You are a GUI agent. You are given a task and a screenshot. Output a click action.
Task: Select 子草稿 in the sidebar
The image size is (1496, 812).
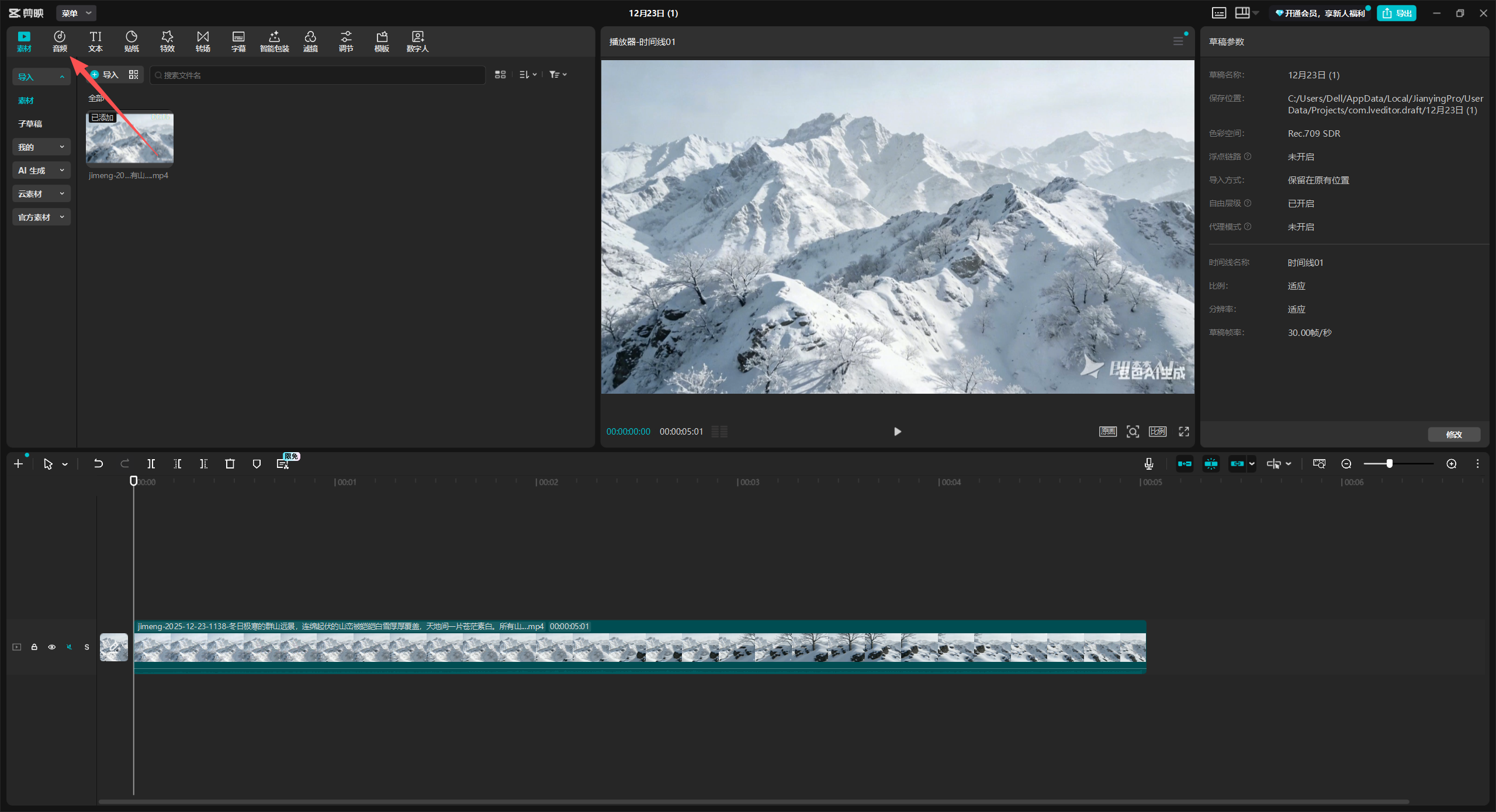tap(30, 124)
